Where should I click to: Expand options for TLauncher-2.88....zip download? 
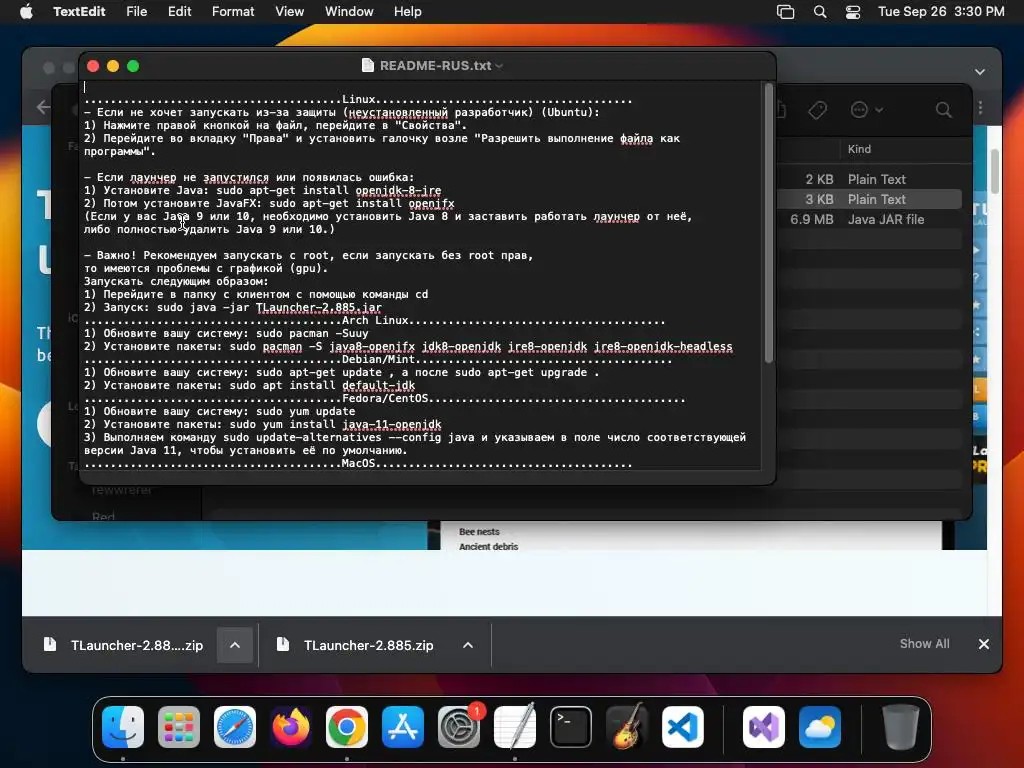coord(235,645)
